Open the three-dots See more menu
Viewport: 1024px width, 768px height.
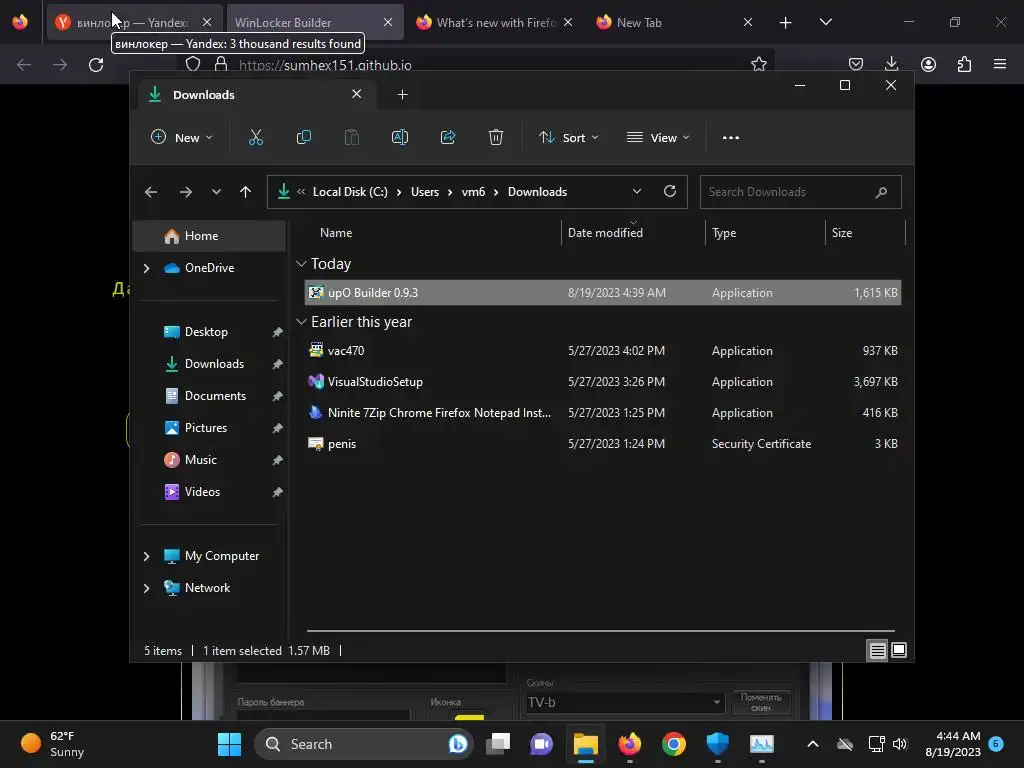[731, 138]
